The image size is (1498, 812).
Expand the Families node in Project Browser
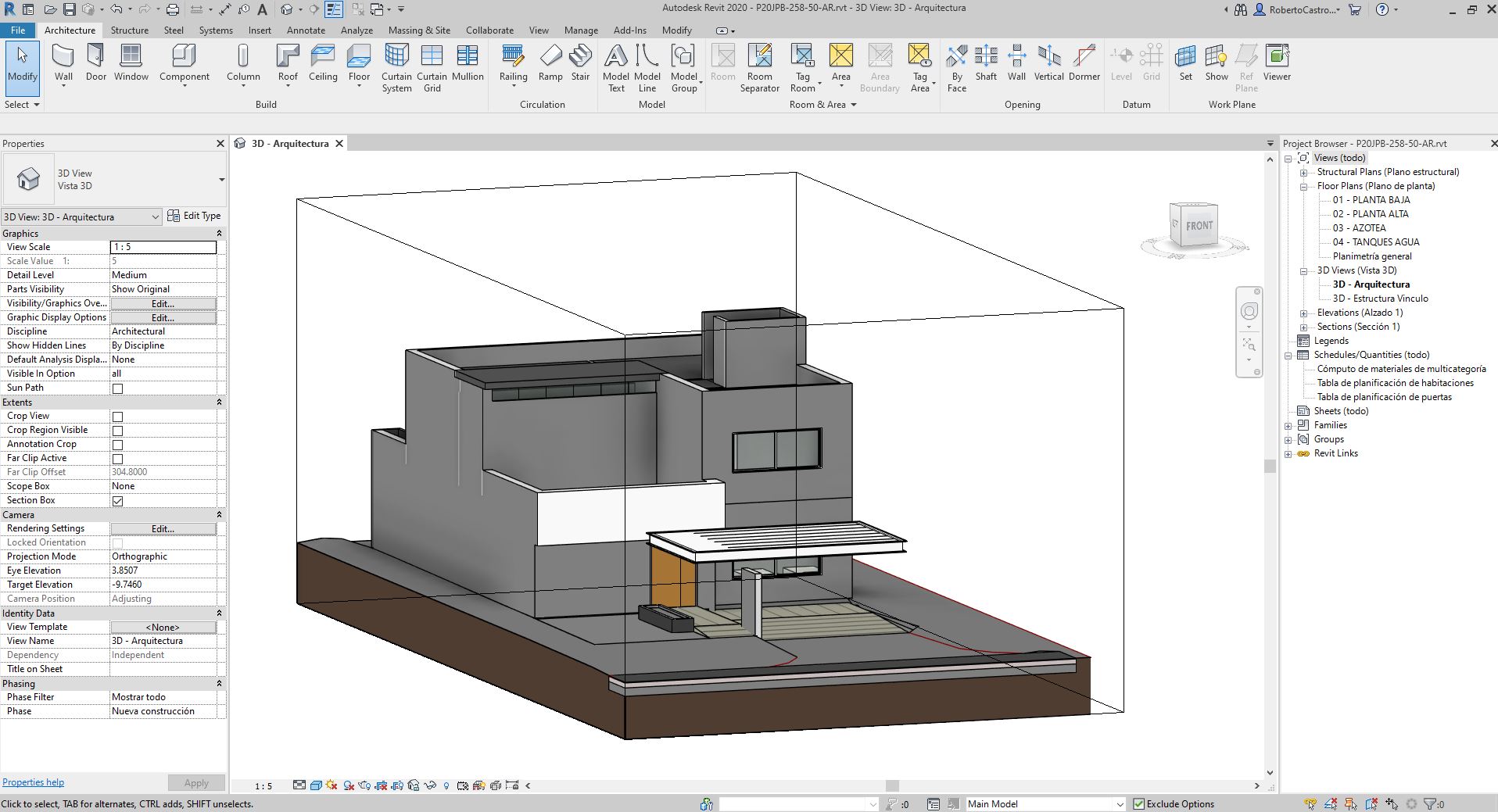(1288, 426)
